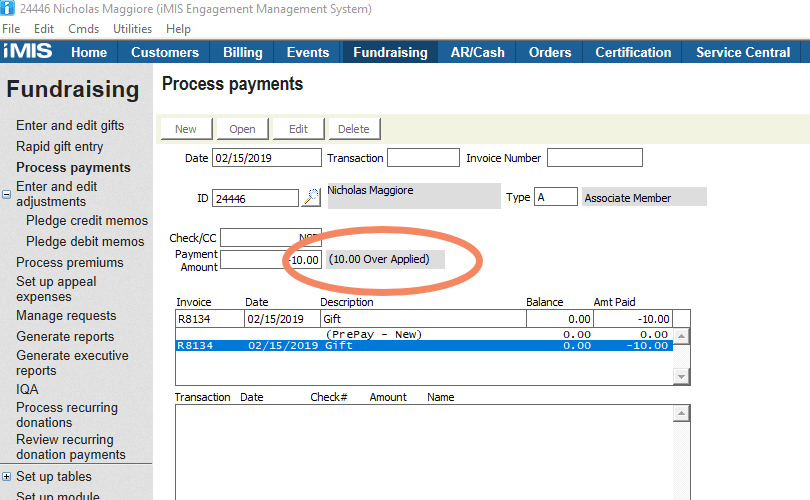Viewport: 810px width, 500px height.
Task: Open the Fundraising tab
Action: click(x=390, y=52)
